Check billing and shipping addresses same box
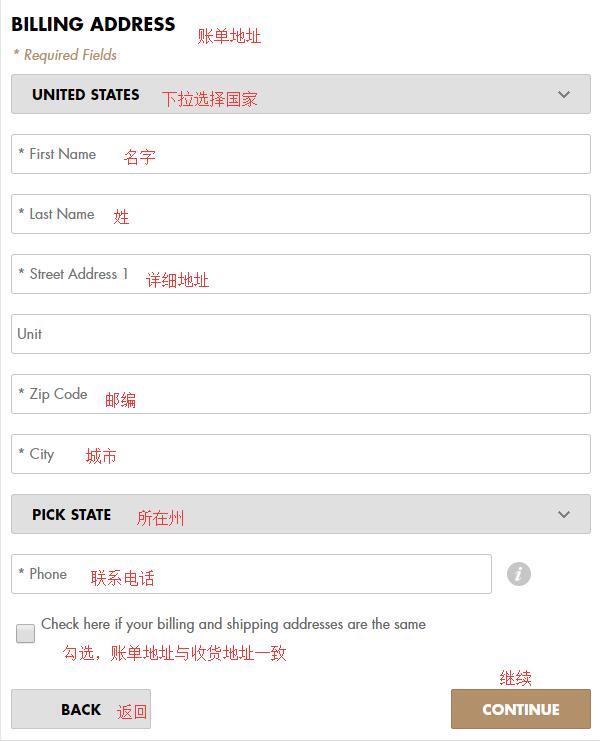Screen dimensions: 600x741 point(26,633)
